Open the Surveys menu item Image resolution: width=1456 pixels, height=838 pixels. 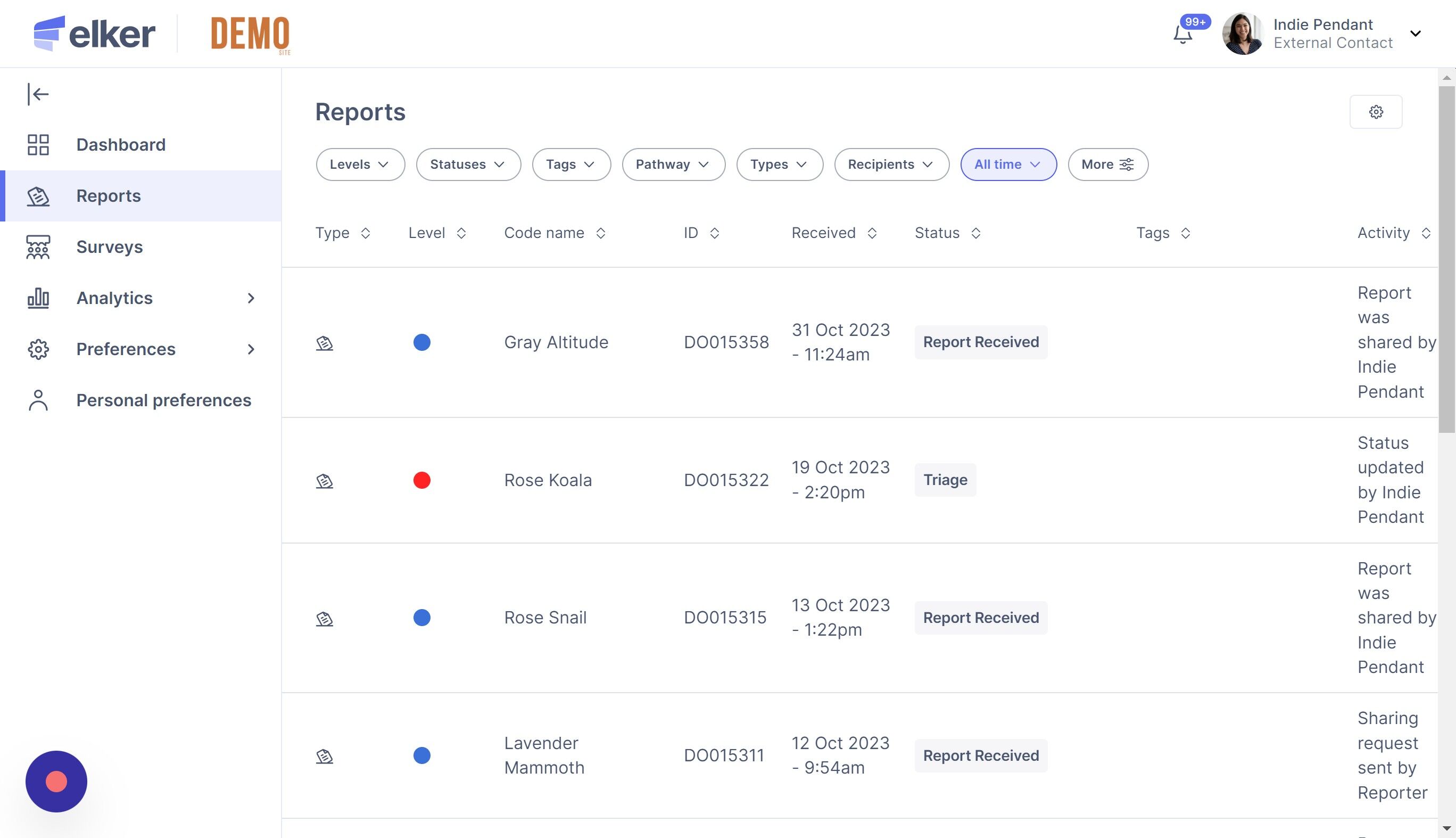(x=109, y=247)
